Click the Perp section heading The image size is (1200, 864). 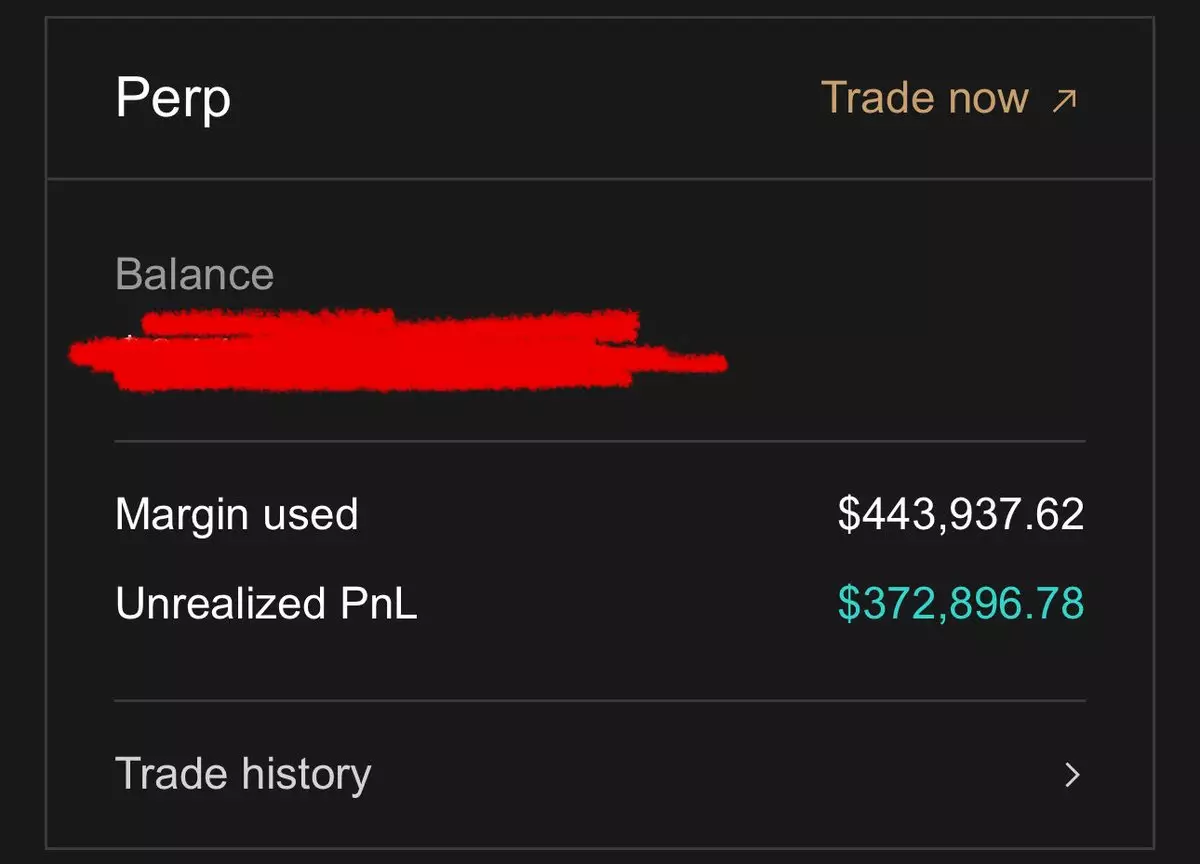coord(173,98)
